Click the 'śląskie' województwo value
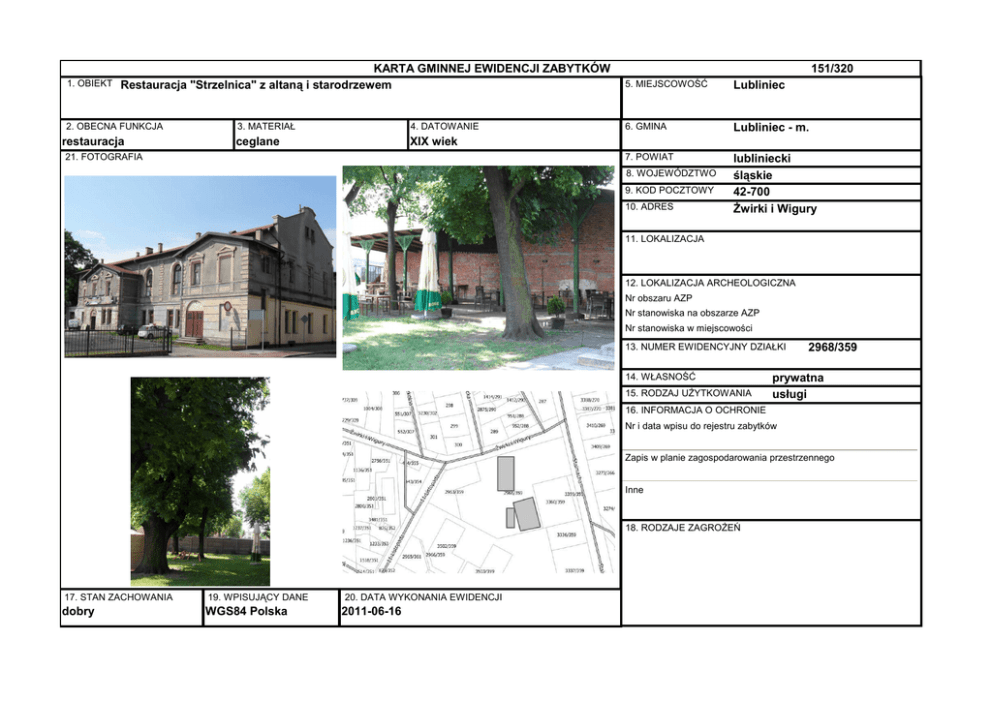The width and height of the screenshot is (992, 701). pos(752,175)
